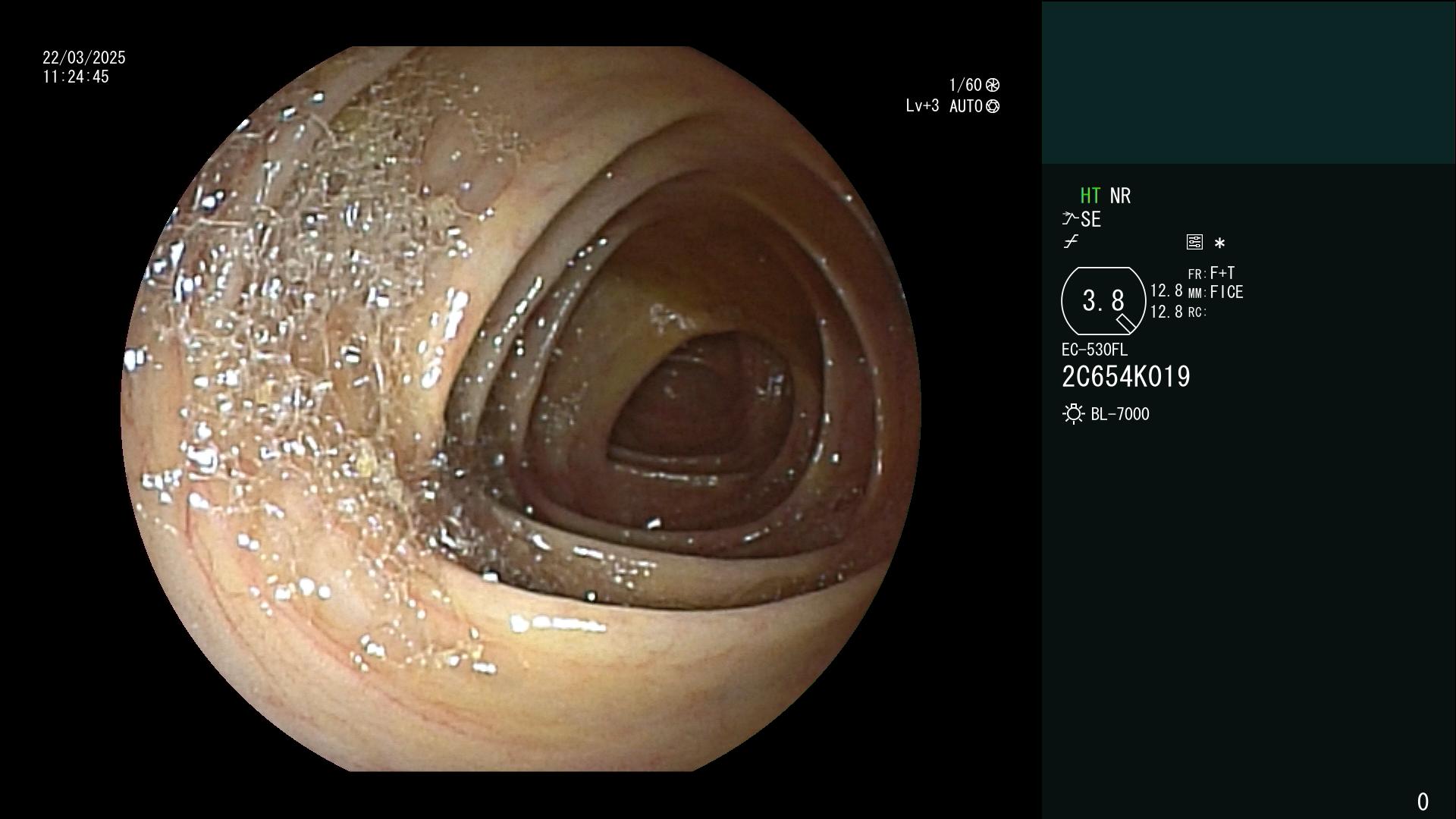This screenshot has height=819, width=1456.
Task: Click the NR noise reduction indicator
Action: (1120, 196)
